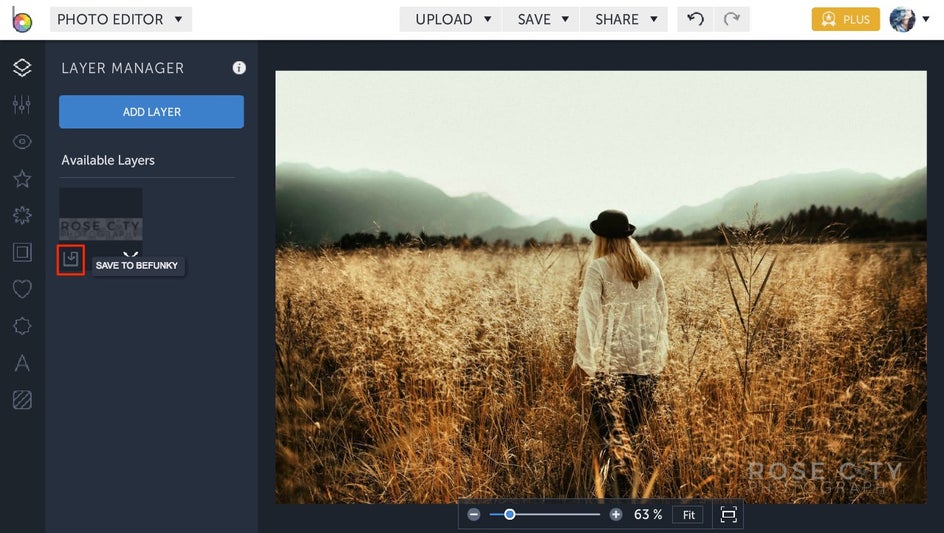The image size is (944, 533).
Task: Upgrade with the Plus button
Action: 845,19
